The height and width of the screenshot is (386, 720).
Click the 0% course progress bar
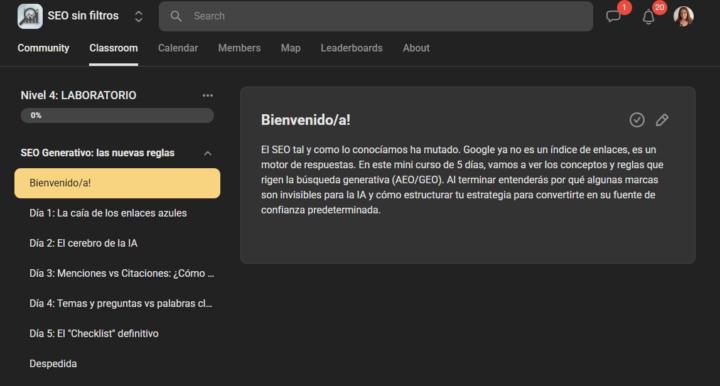tap(117, 115)
